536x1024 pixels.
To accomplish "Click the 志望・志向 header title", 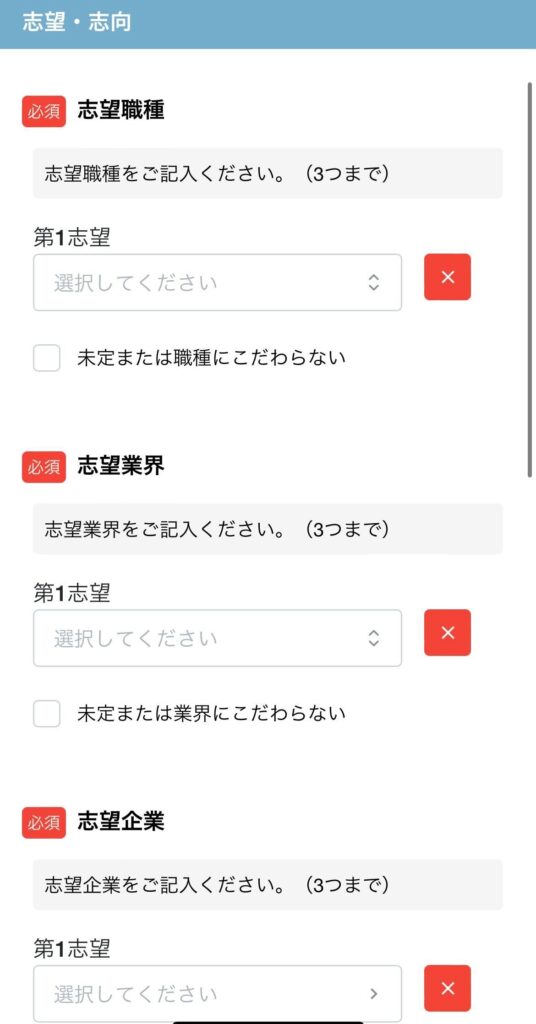I will click(76, 22).
